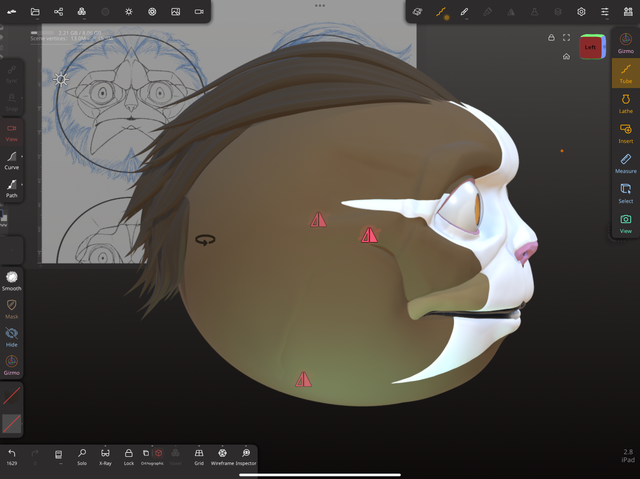Activate the Mask shortcut in left sidebar

tap(11, 309)
